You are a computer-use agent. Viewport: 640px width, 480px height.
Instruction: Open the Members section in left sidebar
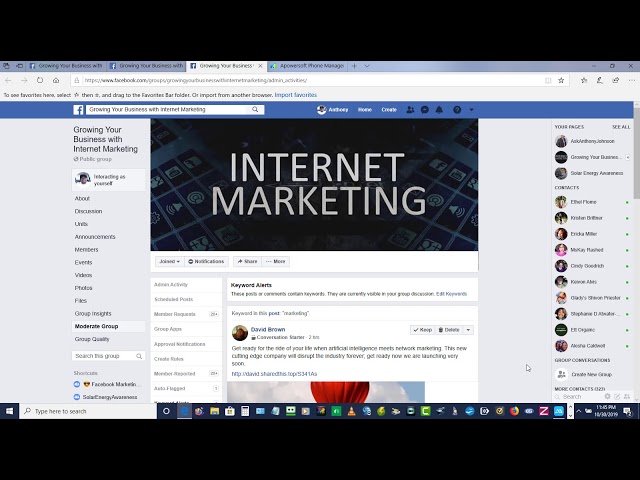tap(86, 249)
